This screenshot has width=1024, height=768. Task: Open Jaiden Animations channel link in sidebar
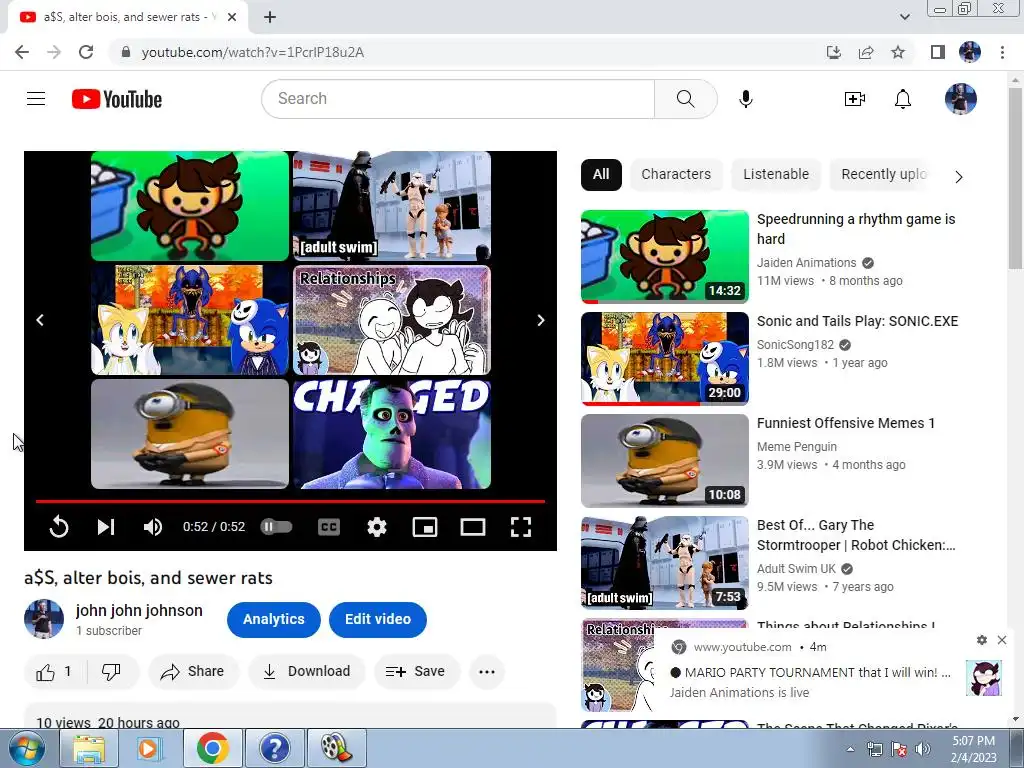806,263
